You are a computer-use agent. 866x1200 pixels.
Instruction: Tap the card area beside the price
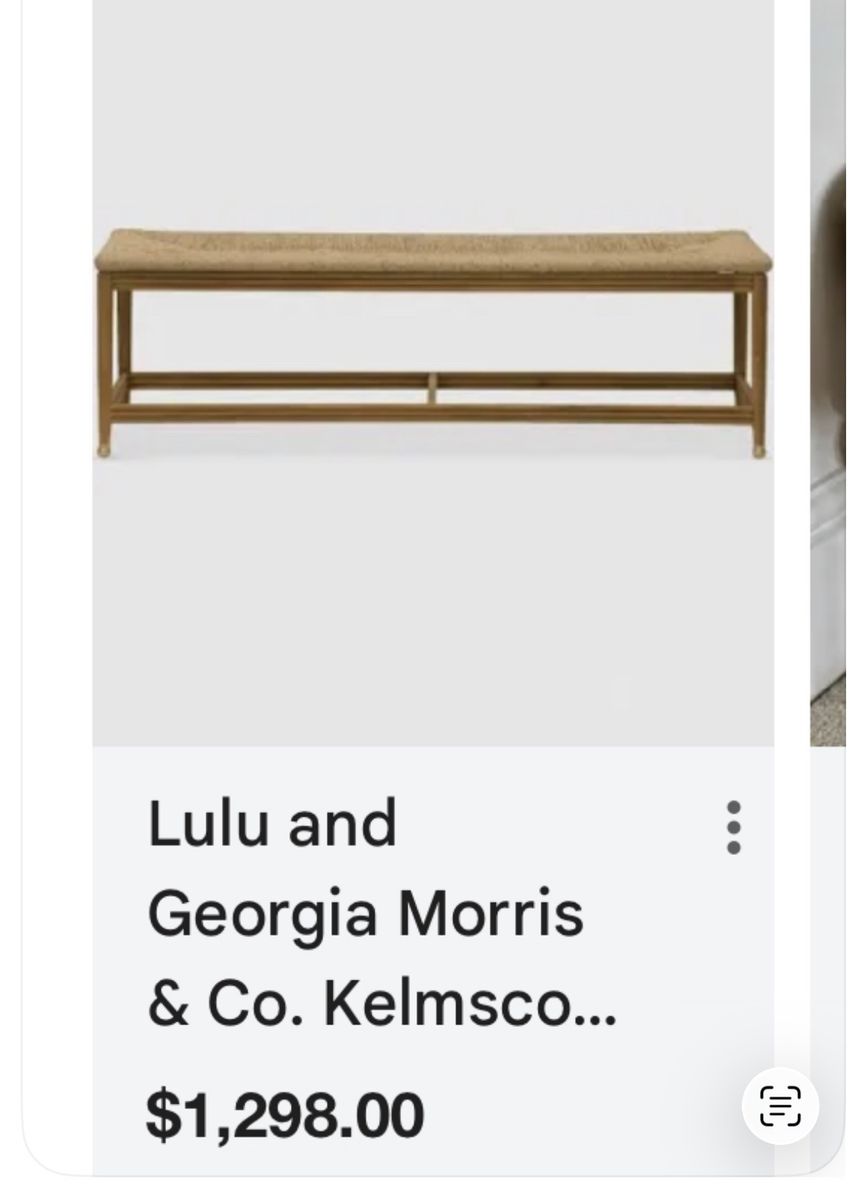pos(580,1116)
